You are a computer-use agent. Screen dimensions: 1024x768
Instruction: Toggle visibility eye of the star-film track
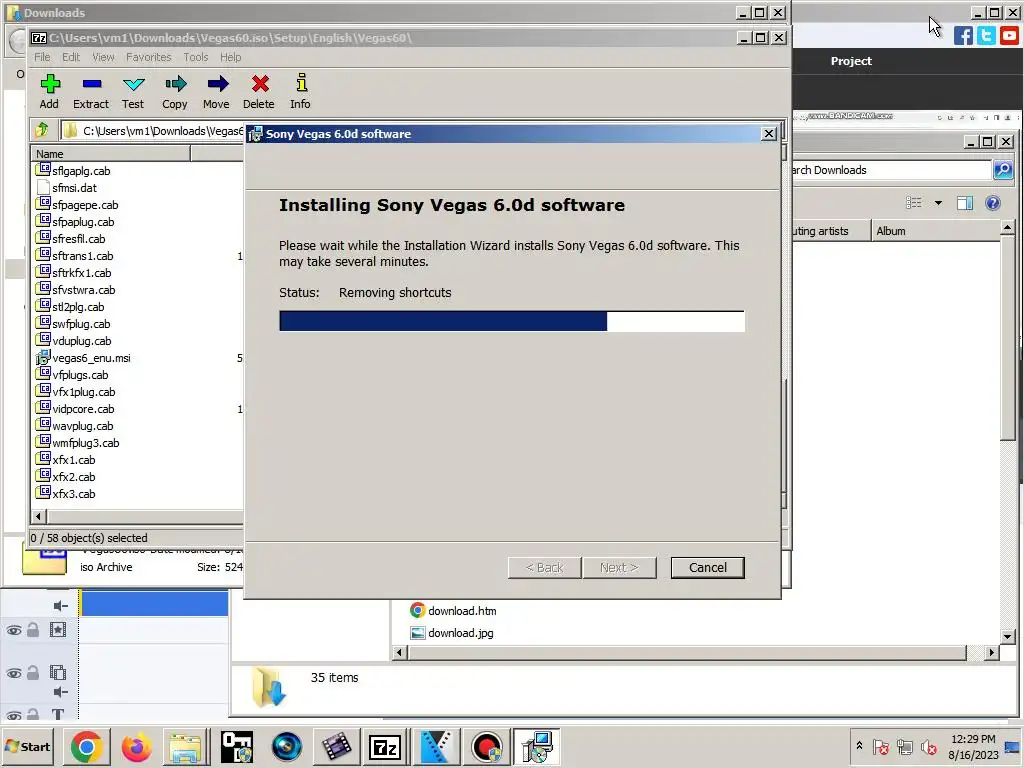pyautogui.click(x=14, y=630)
